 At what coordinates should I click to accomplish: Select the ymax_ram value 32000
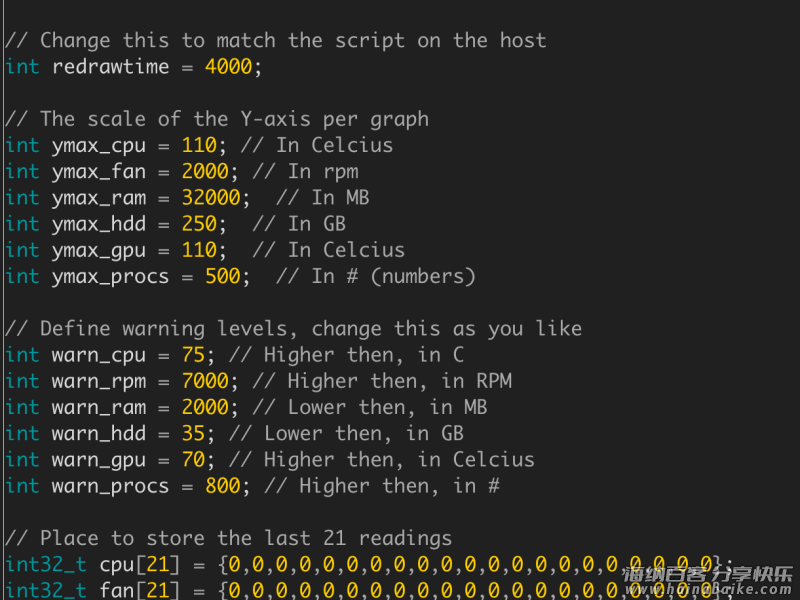217,198
